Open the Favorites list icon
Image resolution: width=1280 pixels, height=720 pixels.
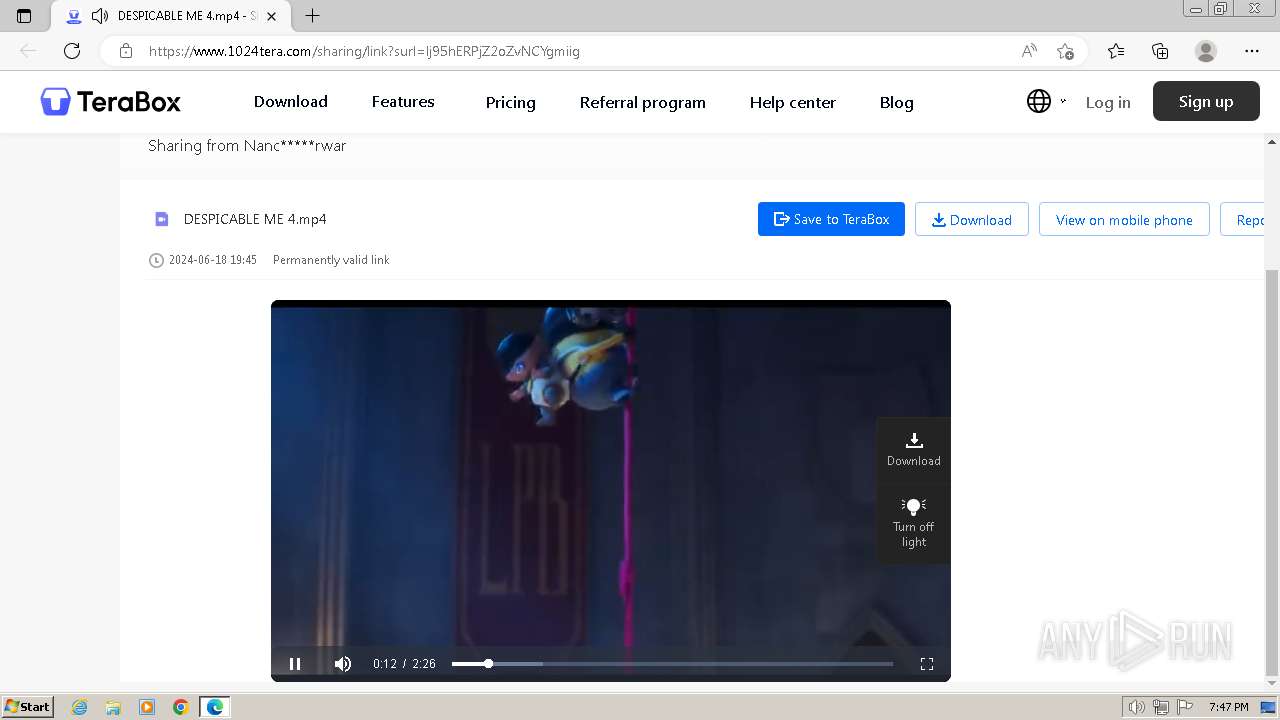click(1116, 51)
